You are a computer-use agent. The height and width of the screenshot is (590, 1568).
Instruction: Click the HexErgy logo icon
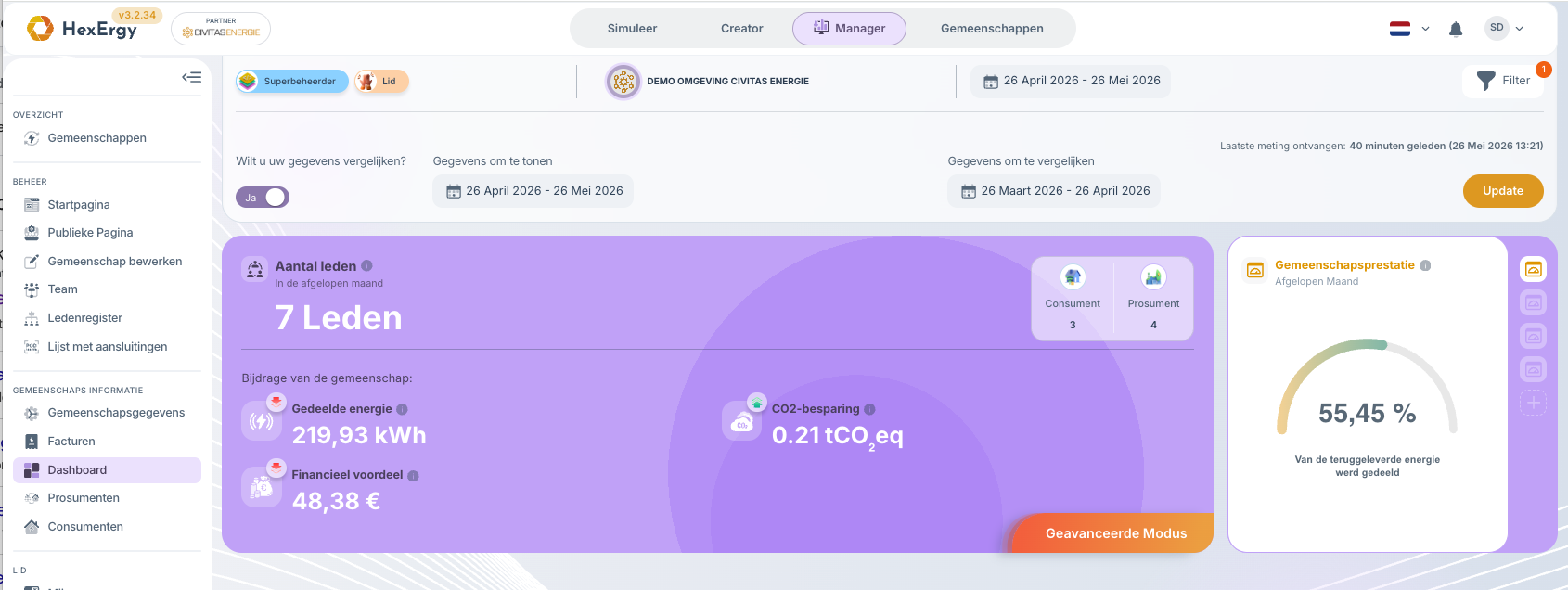click(40, 29)
